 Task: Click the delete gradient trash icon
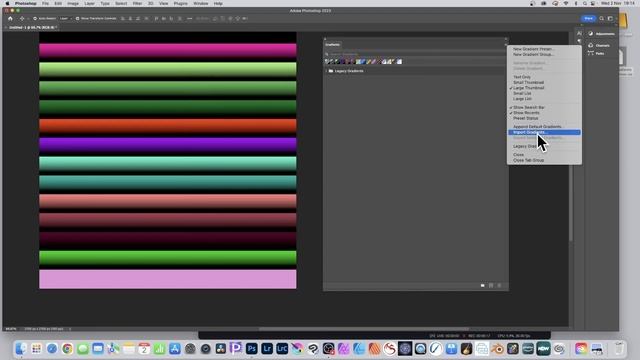coord(499,286)
